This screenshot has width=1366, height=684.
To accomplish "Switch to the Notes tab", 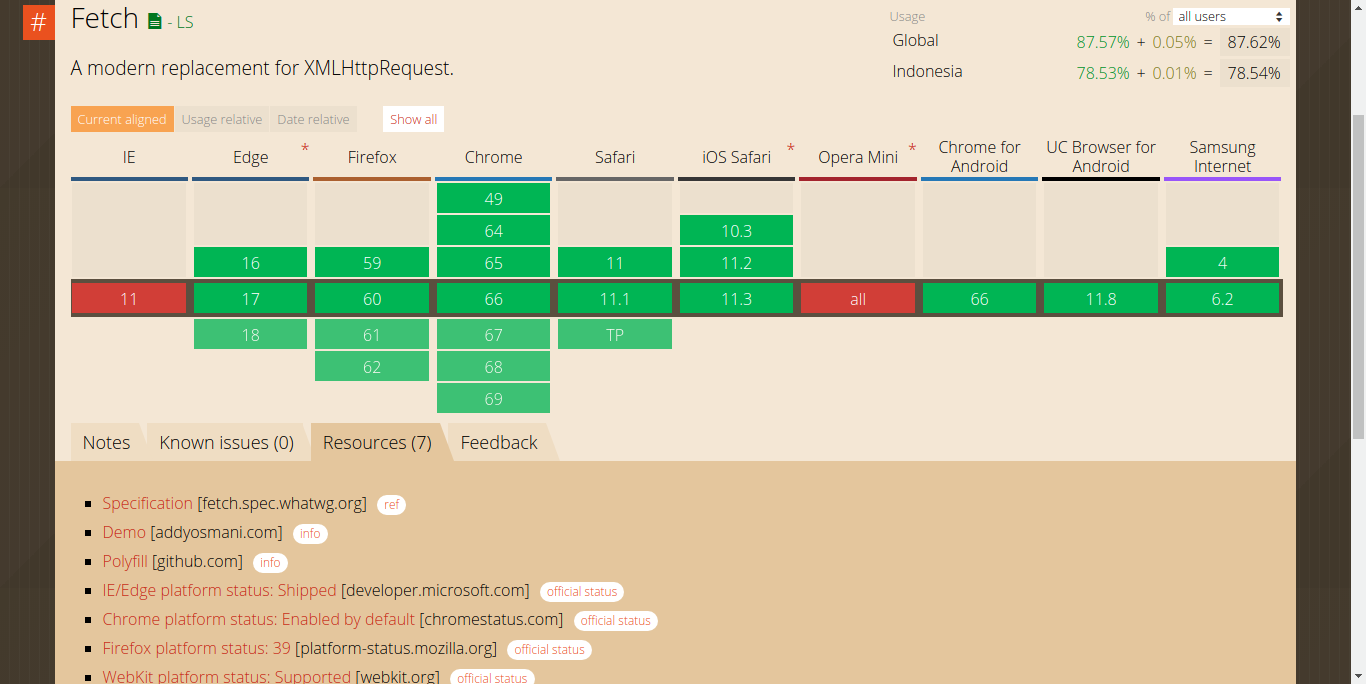I will [105, 442].
